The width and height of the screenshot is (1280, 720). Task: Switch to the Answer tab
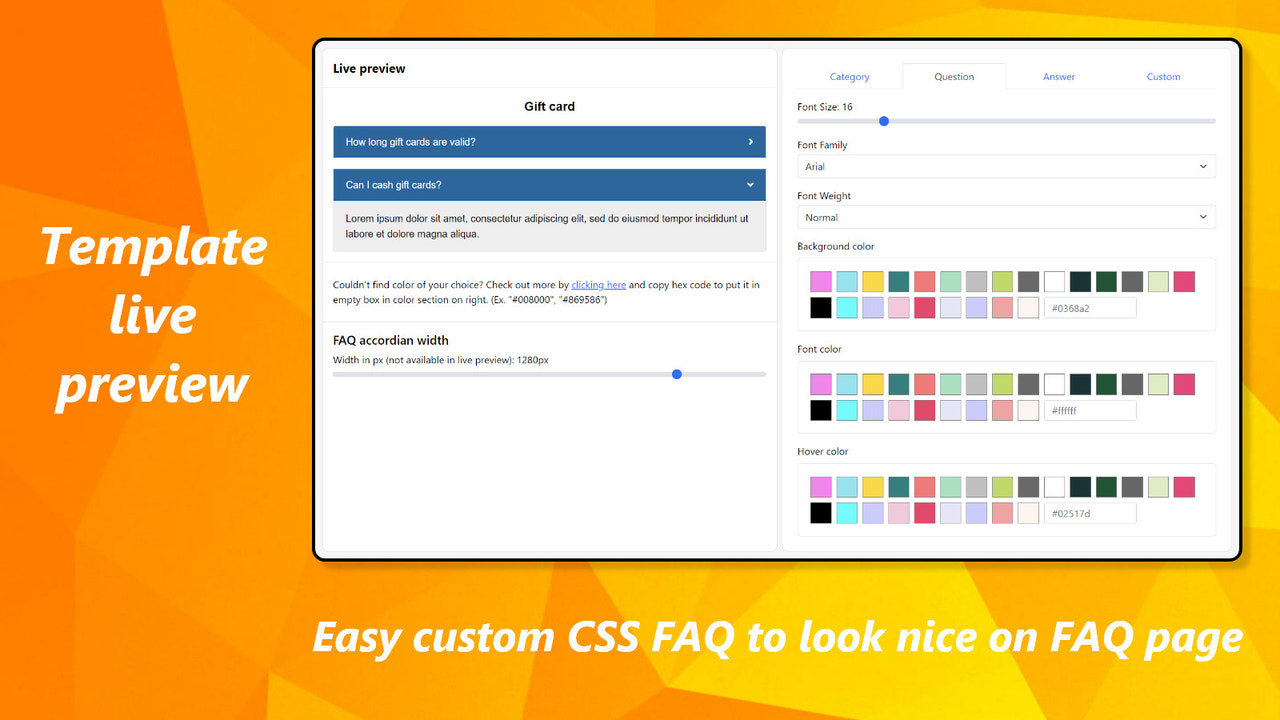tap(1059, 76)
